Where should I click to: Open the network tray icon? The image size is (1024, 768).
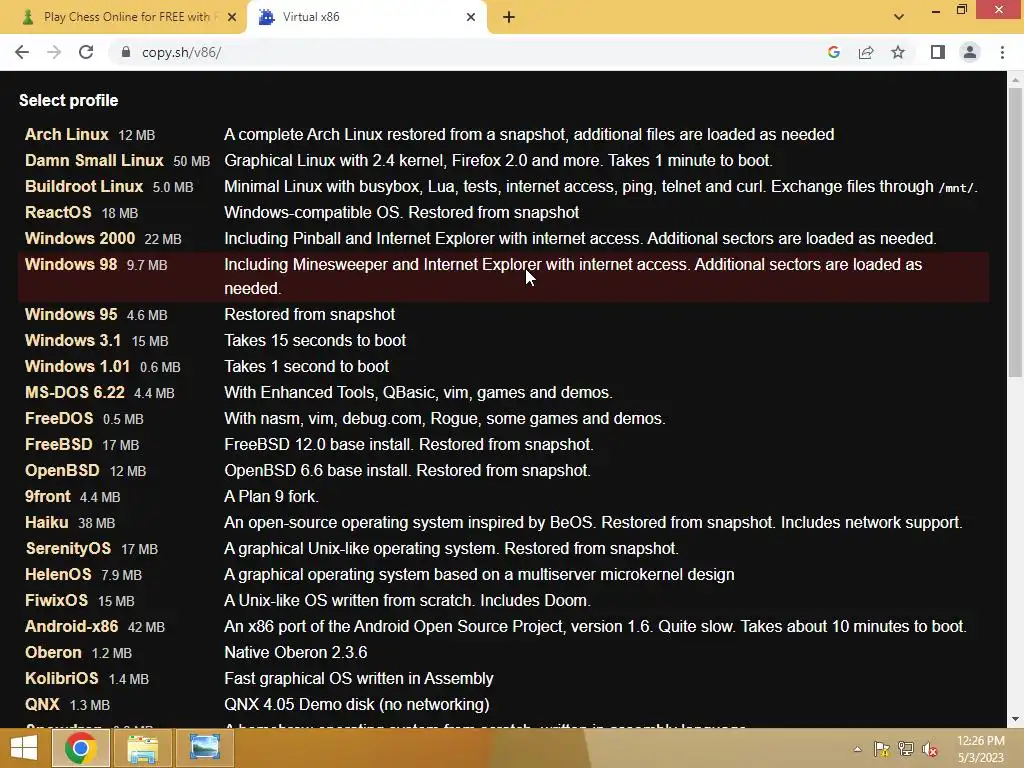[x=906, y=749]
